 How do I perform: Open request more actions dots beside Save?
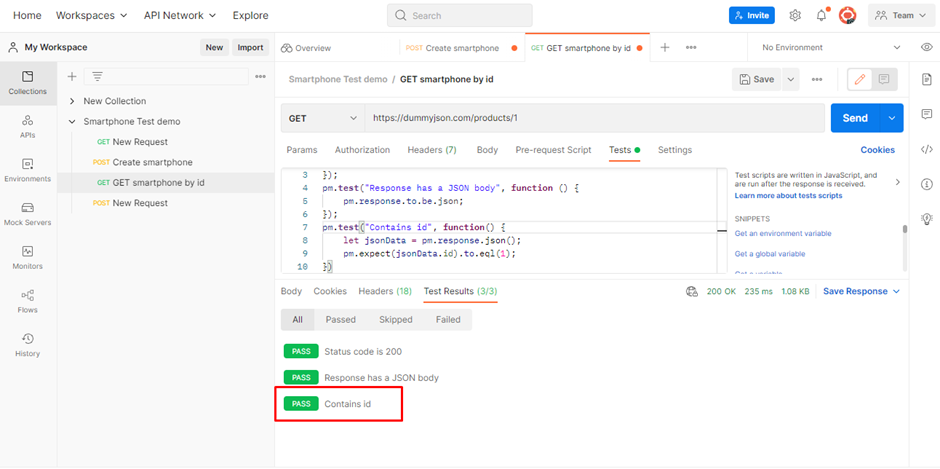coord(817,79)
